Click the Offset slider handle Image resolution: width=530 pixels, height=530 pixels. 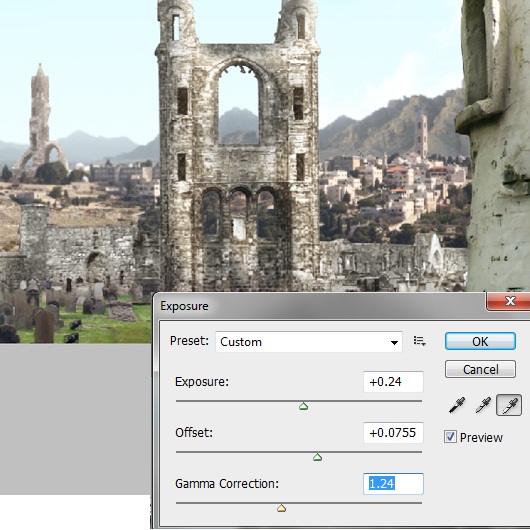[317, 457]
